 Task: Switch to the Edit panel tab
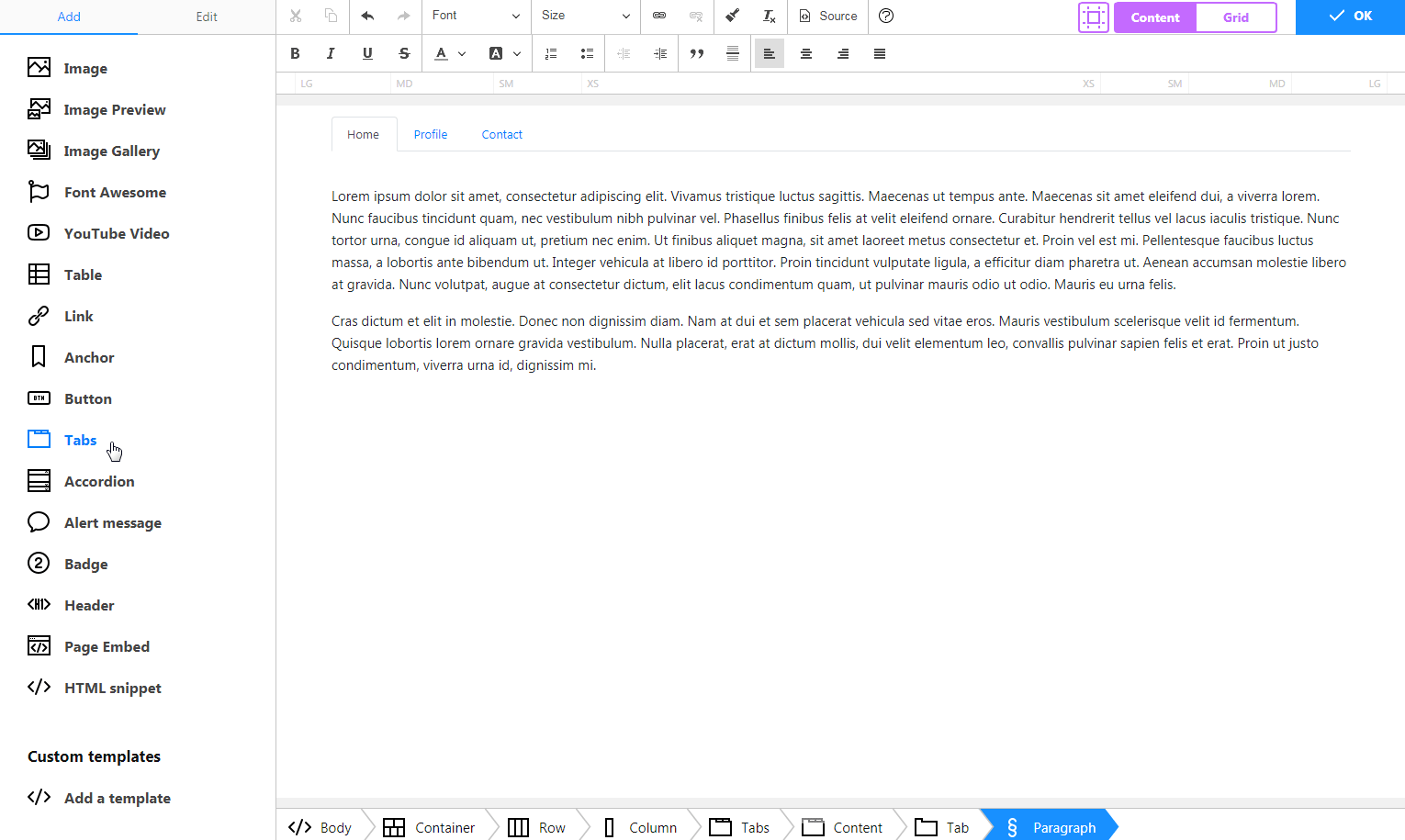pyautogui.click(x=207, y=17)
